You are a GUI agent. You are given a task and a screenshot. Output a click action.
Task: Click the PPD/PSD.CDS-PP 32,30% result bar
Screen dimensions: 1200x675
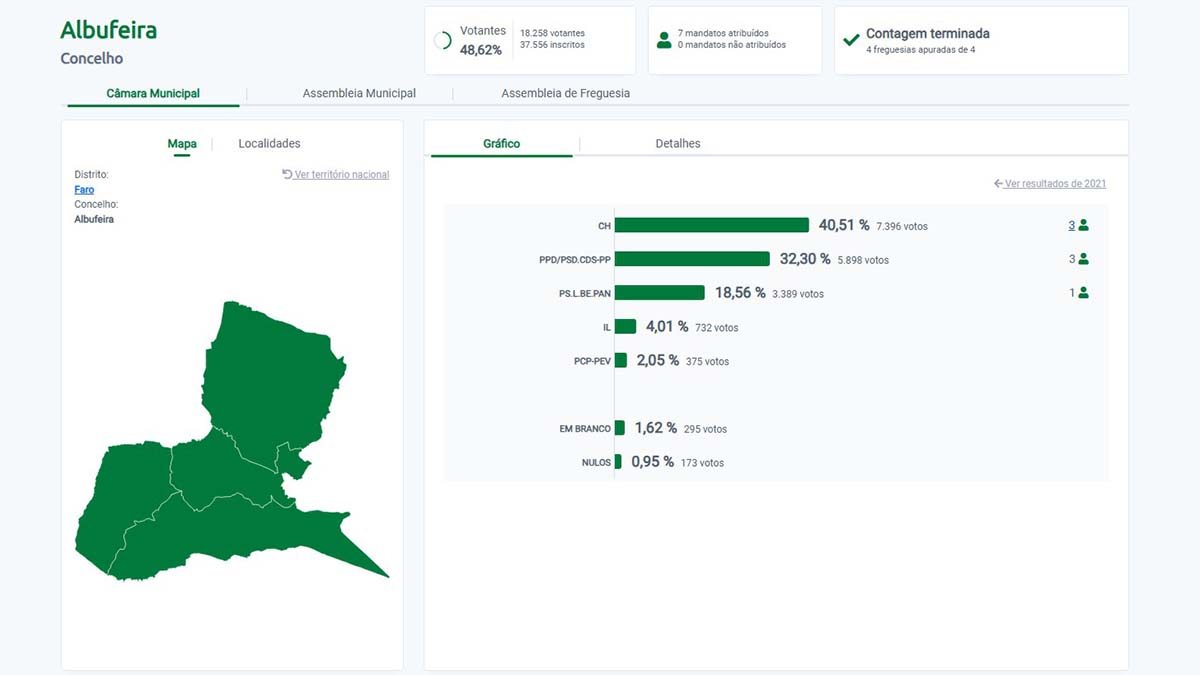(x=692, y=259)
